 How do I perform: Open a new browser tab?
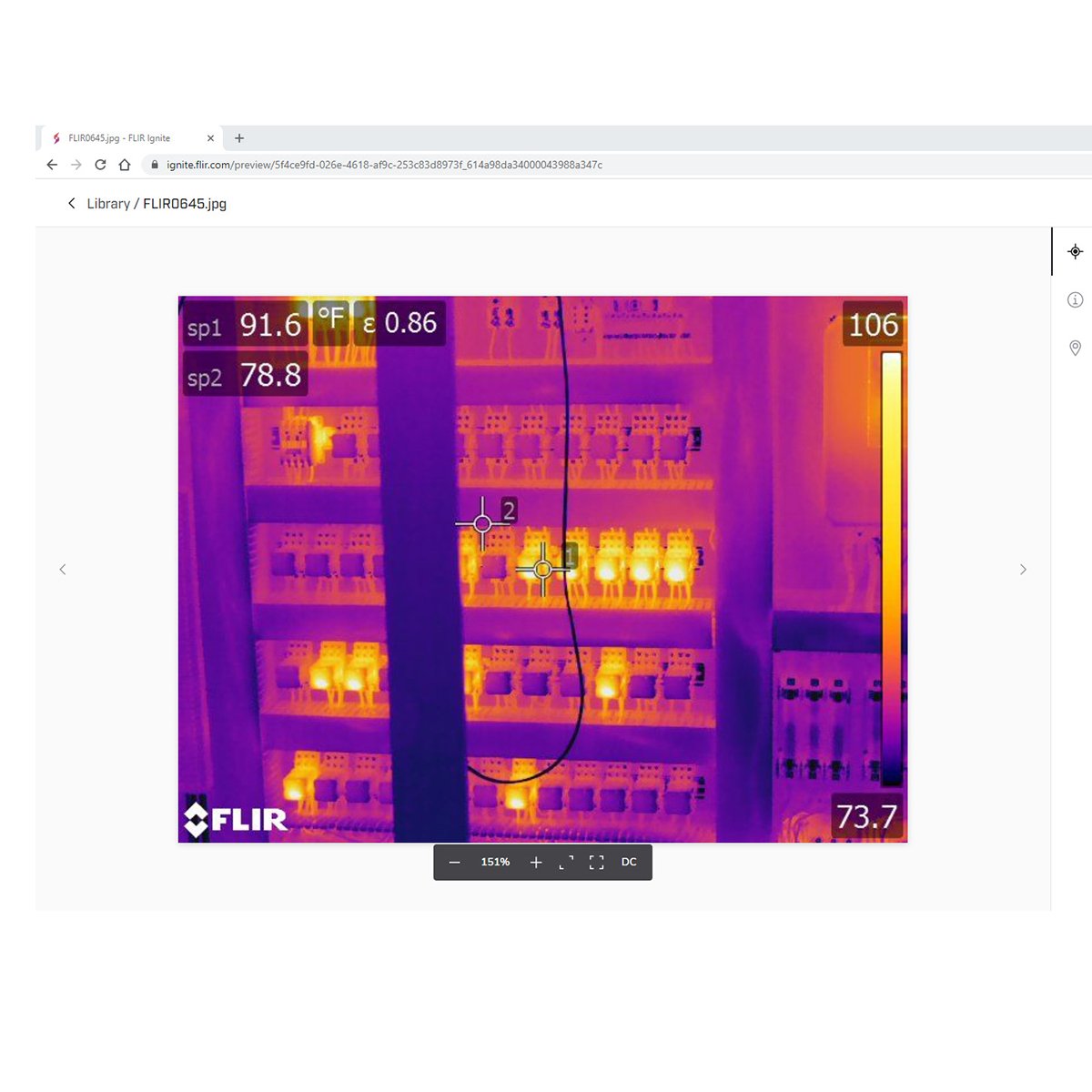click(239, 138)
